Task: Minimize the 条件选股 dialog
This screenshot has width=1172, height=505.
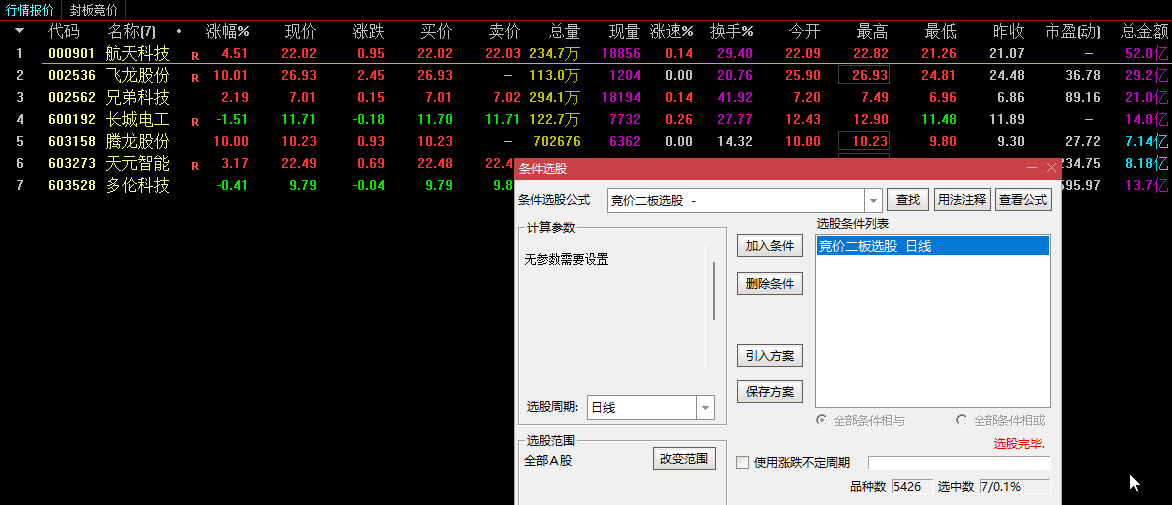Action: point(1032,169)
